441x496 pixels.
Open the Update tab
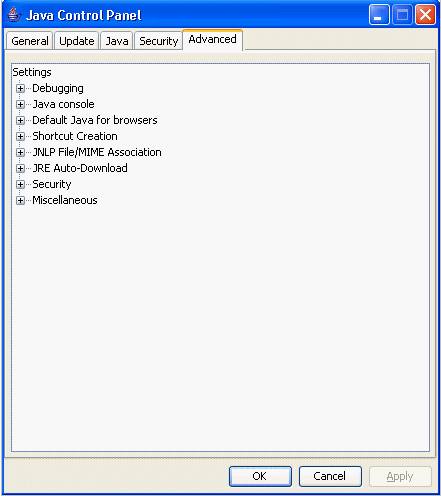[x=77, y=41]
